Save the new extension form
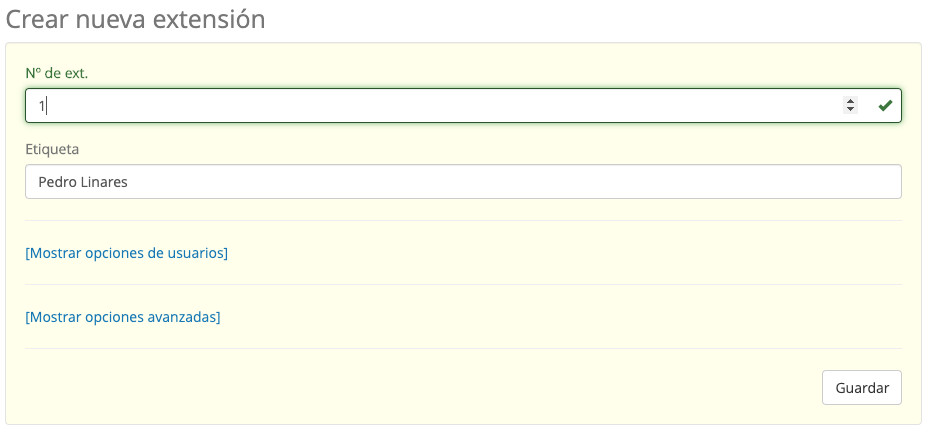This screenshot has width=931, height=436. [x=861, y=388]
